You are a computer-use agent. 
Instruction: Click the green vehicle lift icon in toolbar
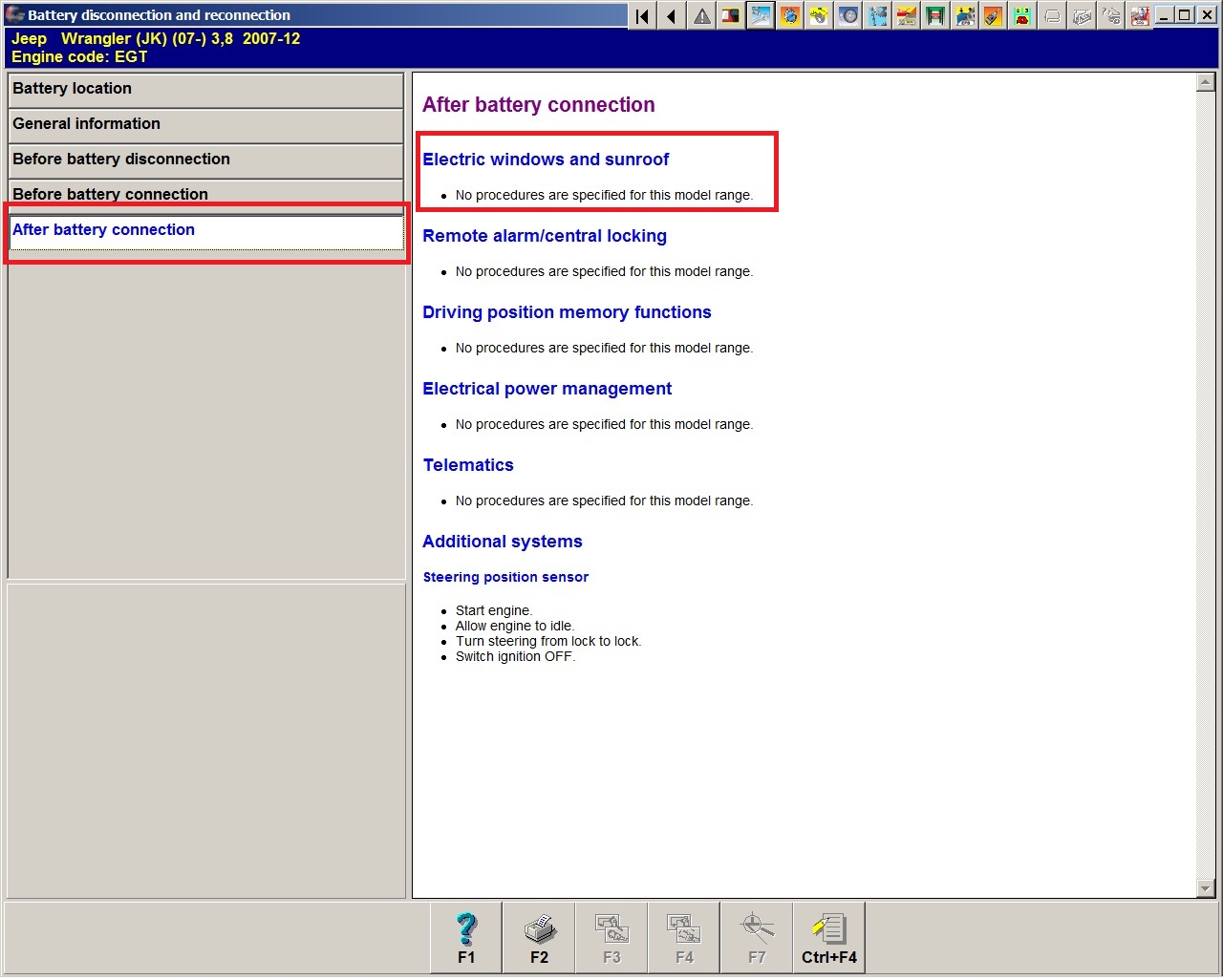tap(935, 15)
